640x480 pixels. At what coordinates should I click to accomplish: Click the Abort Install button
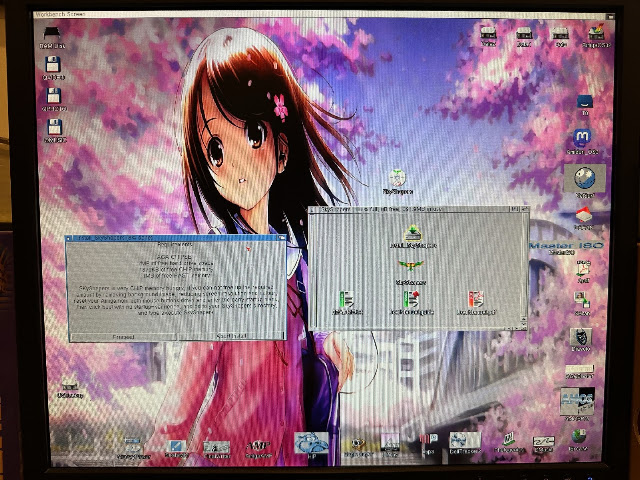point(231,336)
